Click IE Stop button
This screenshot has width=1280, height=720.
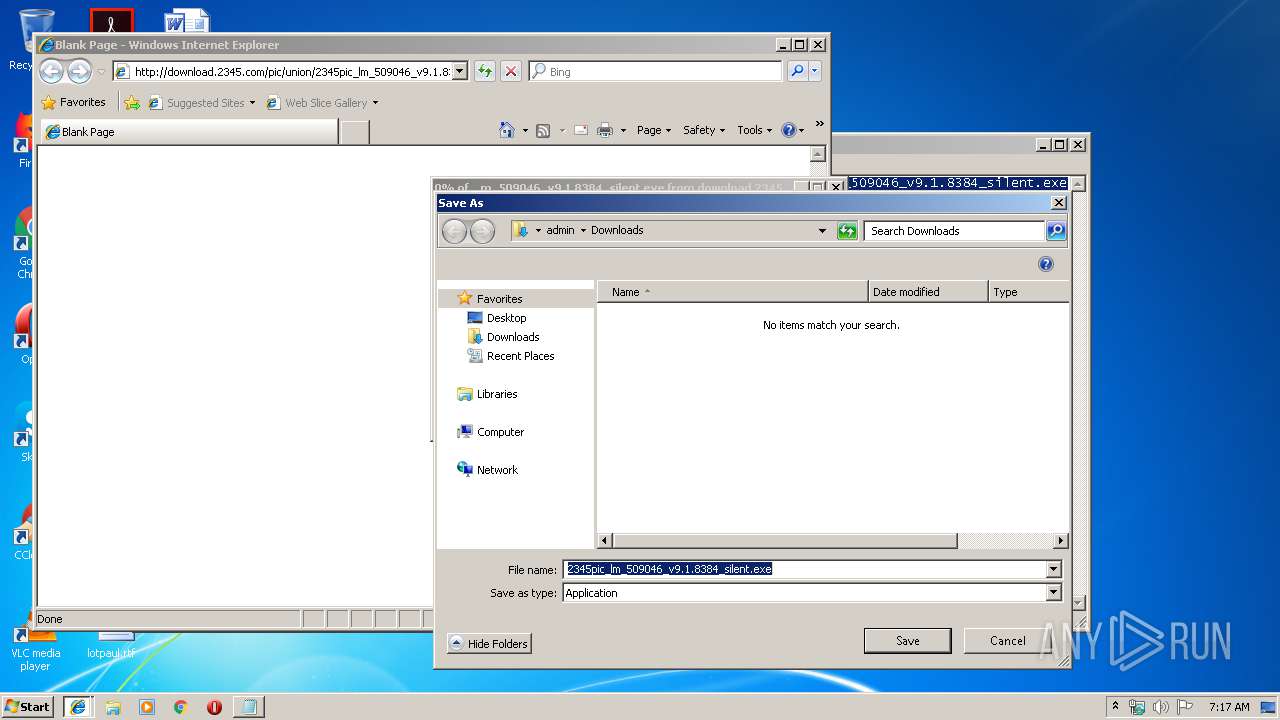click(510, 71)
